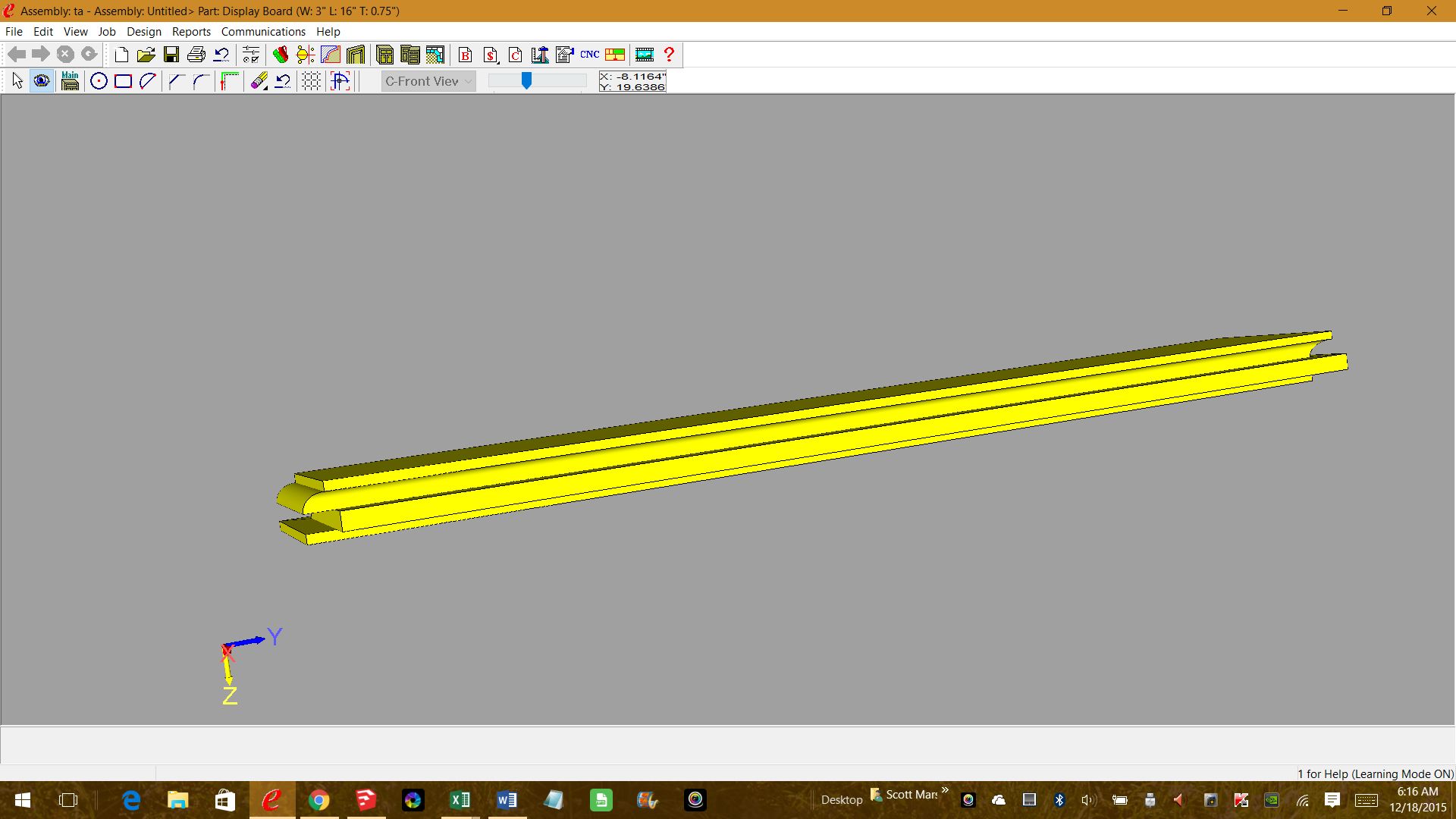Expand the C-Front View dropdown

pyautogui.click(x=428, y=81)
